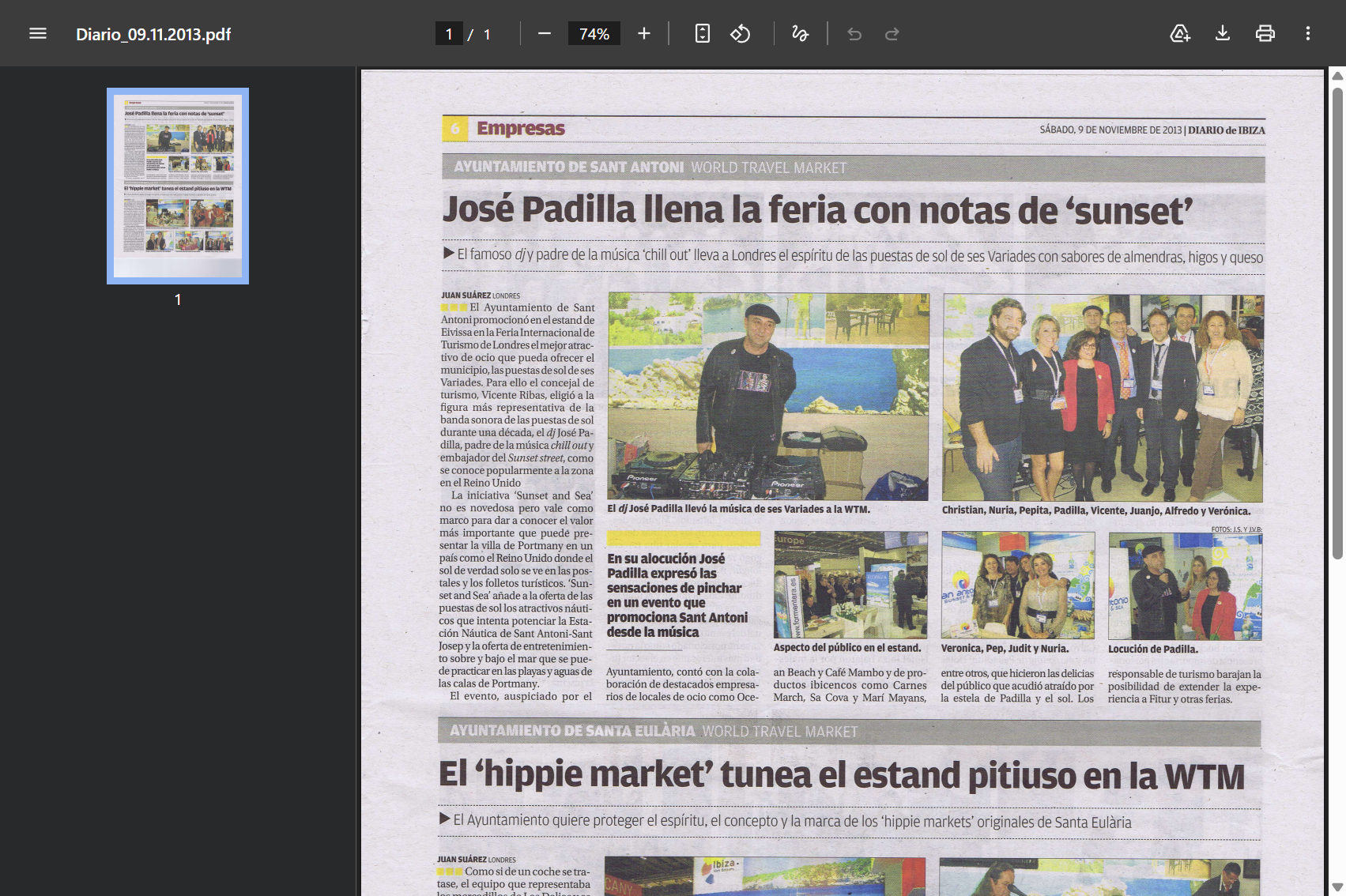Click the zoom in plus button
The image size is (1346, 896).
[x=644, y=34]
